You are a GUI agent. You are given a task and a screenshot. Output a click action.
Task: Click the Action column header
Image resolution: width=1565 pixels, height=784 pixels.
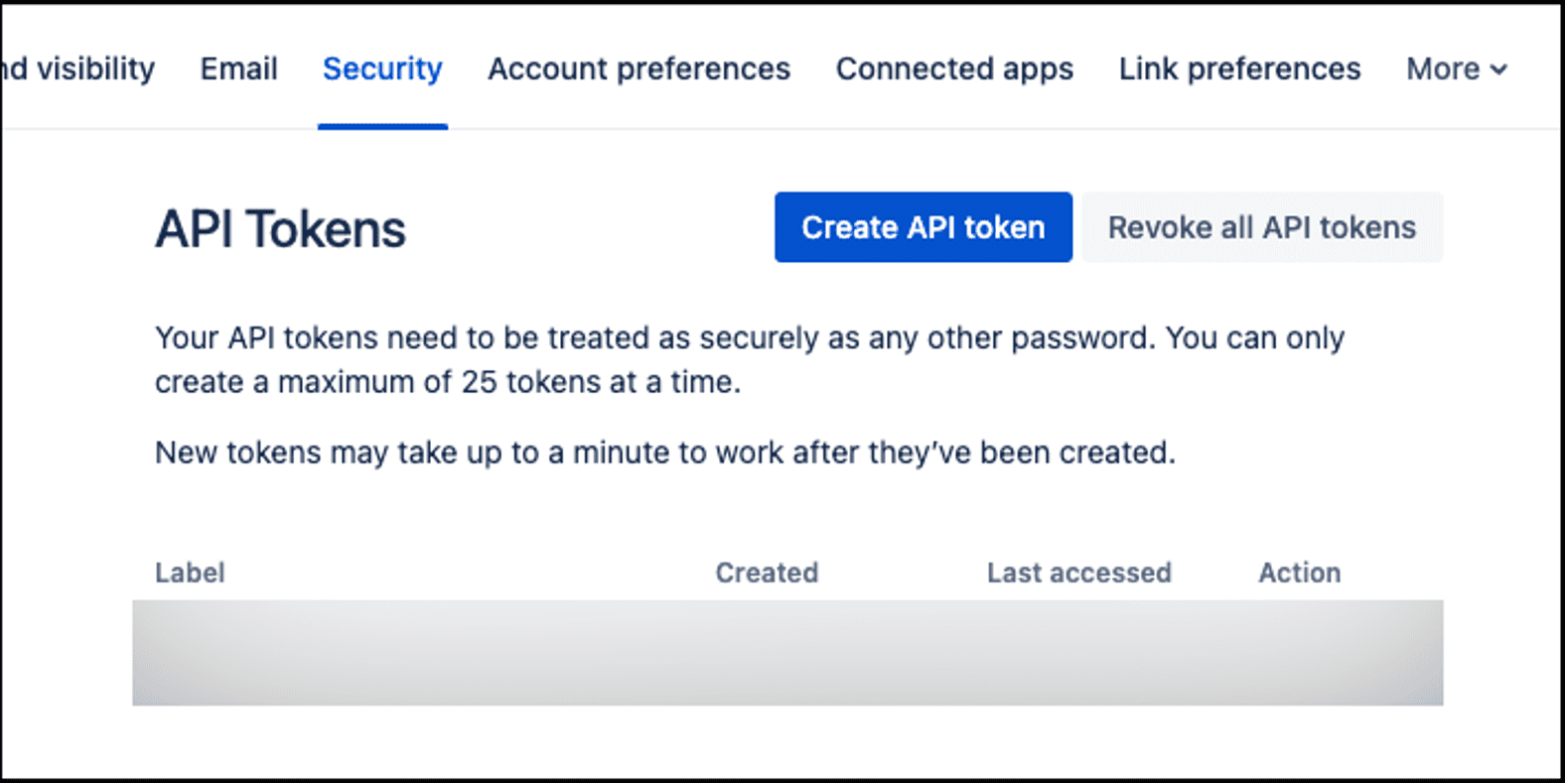click(1300, 573)
